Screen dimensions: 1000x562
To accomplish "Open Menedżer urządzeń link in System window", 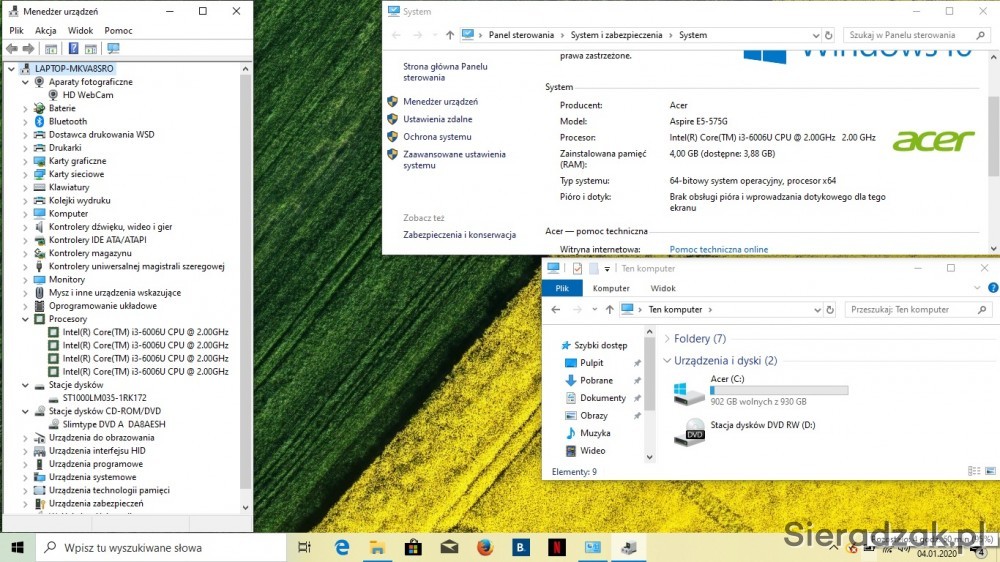I will (440, 101).
